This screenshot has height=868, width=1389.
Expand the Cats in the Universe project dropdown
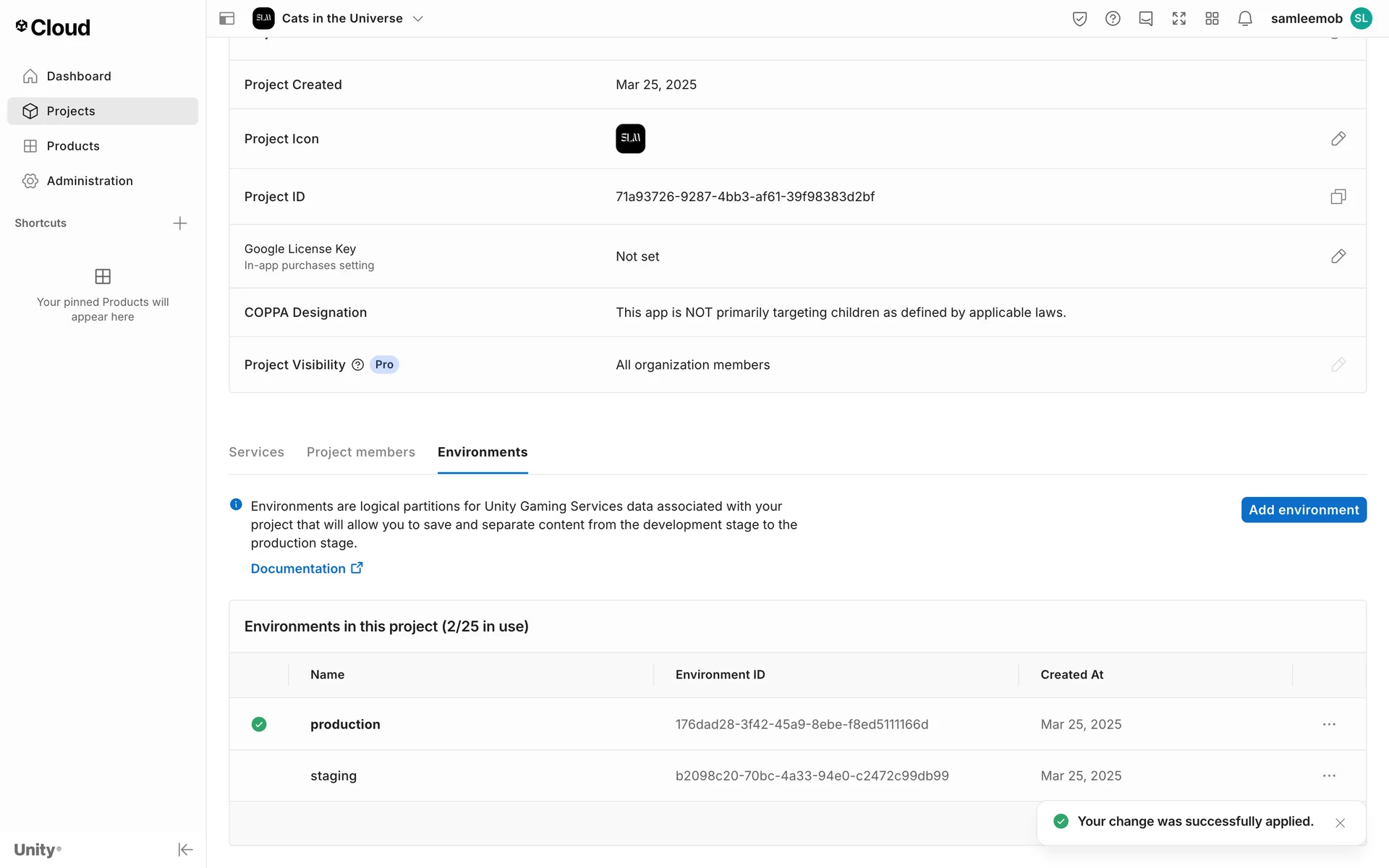point(417,19)
